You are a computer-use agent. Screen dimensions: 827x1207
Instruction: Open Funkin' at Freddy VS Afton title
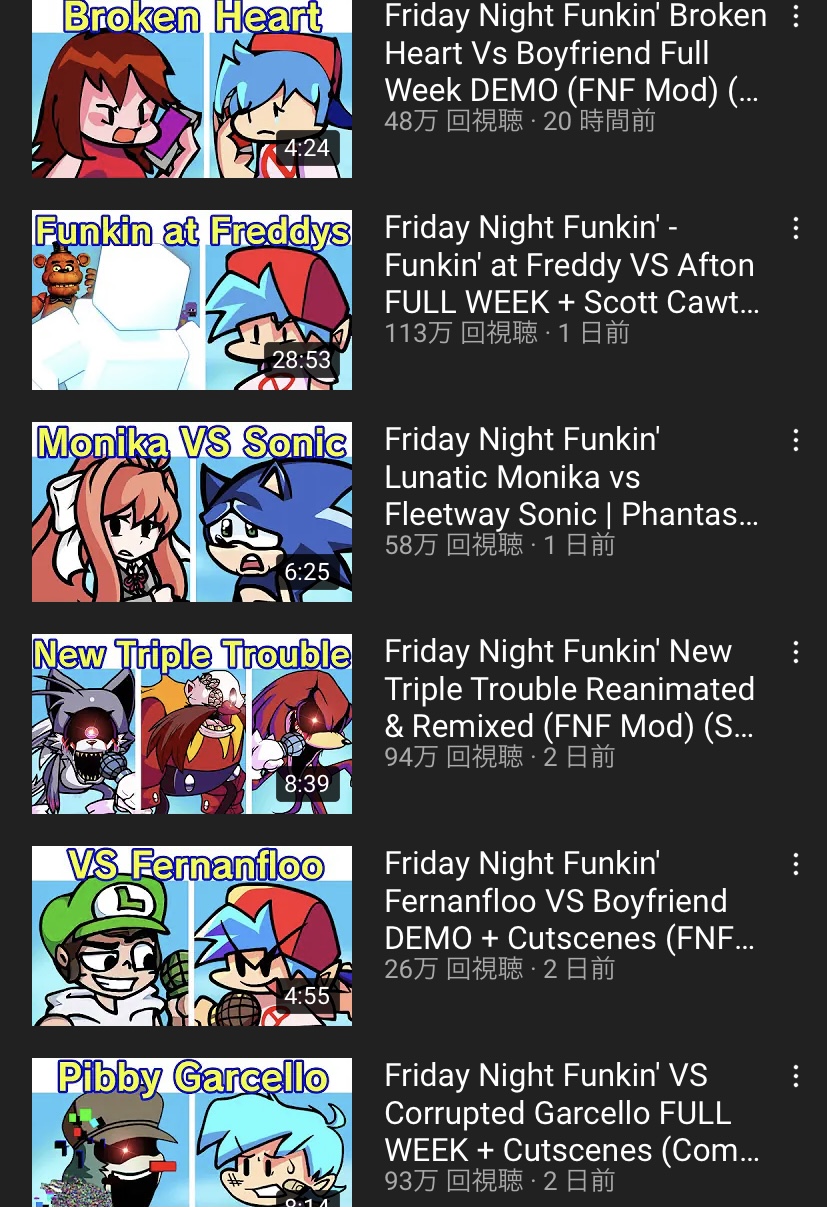click(572, 265)
